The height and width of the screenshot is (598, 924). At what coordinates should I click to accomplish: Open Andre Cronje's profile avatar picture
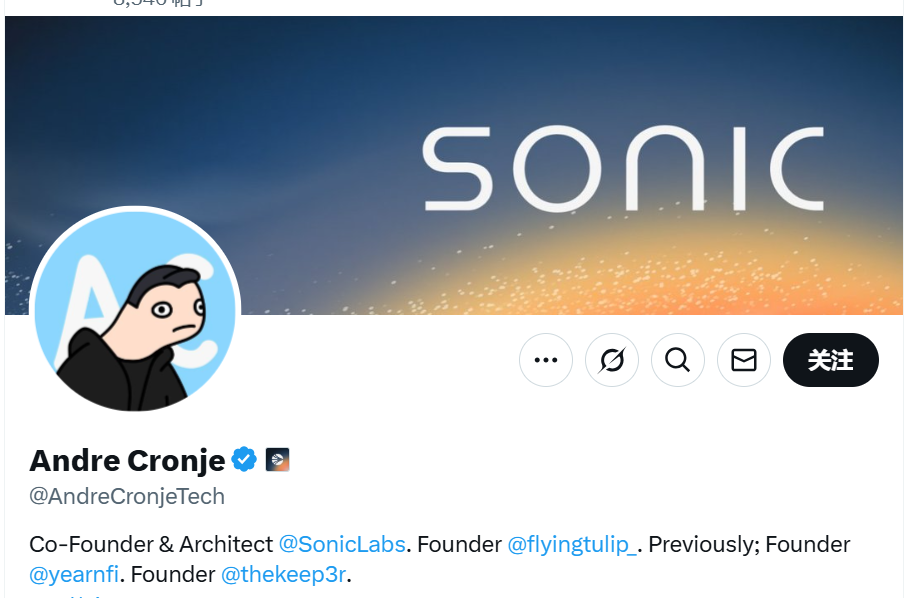point(135,310)
